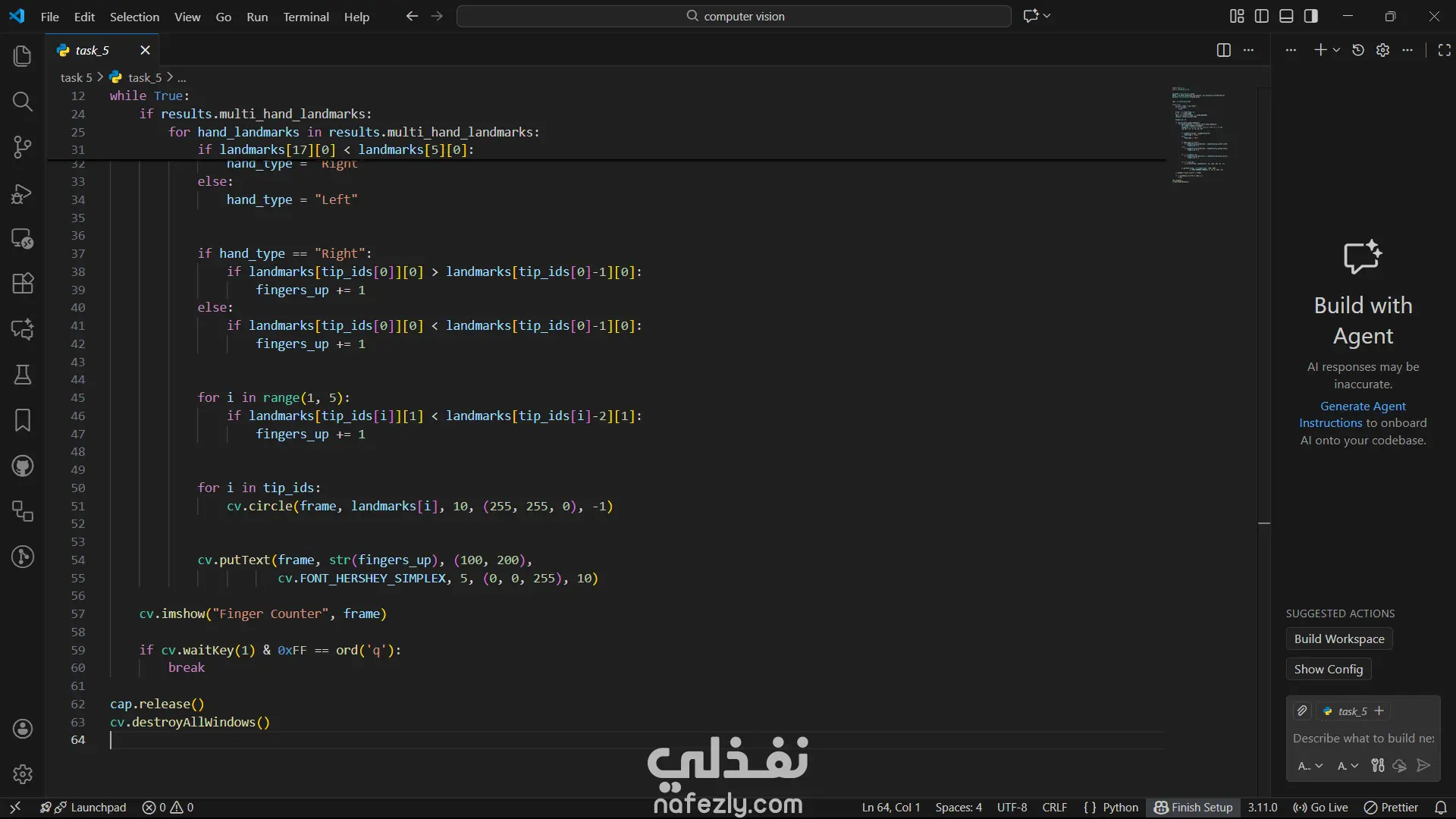1456x819 pixels.
Task: Open the Extensions view in activity bar
Action: [23, 284]
